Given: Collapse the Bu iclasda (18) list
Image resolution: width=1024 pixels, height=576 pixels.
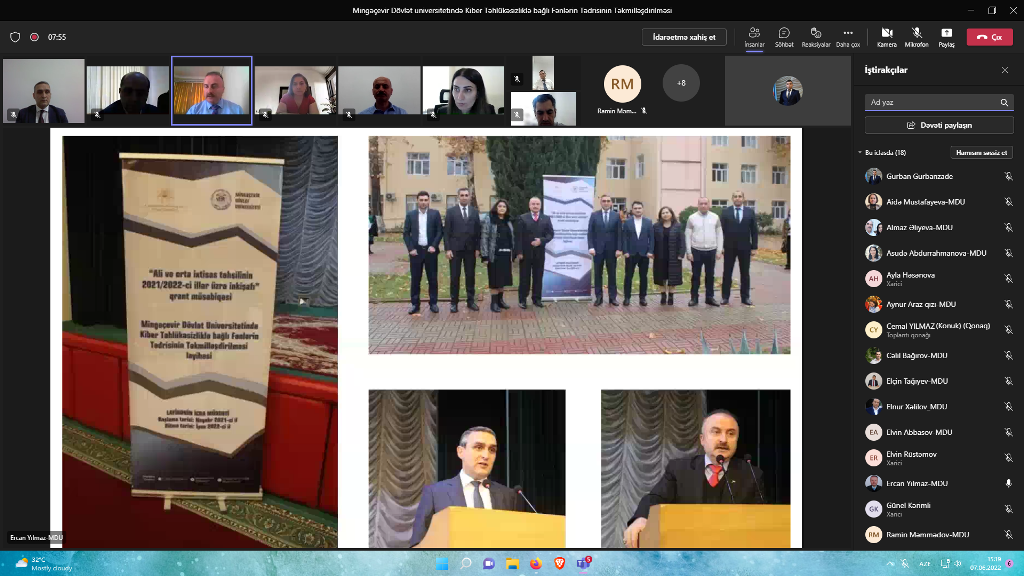Looking at the screenshot, I should click(x=860, y=153).
